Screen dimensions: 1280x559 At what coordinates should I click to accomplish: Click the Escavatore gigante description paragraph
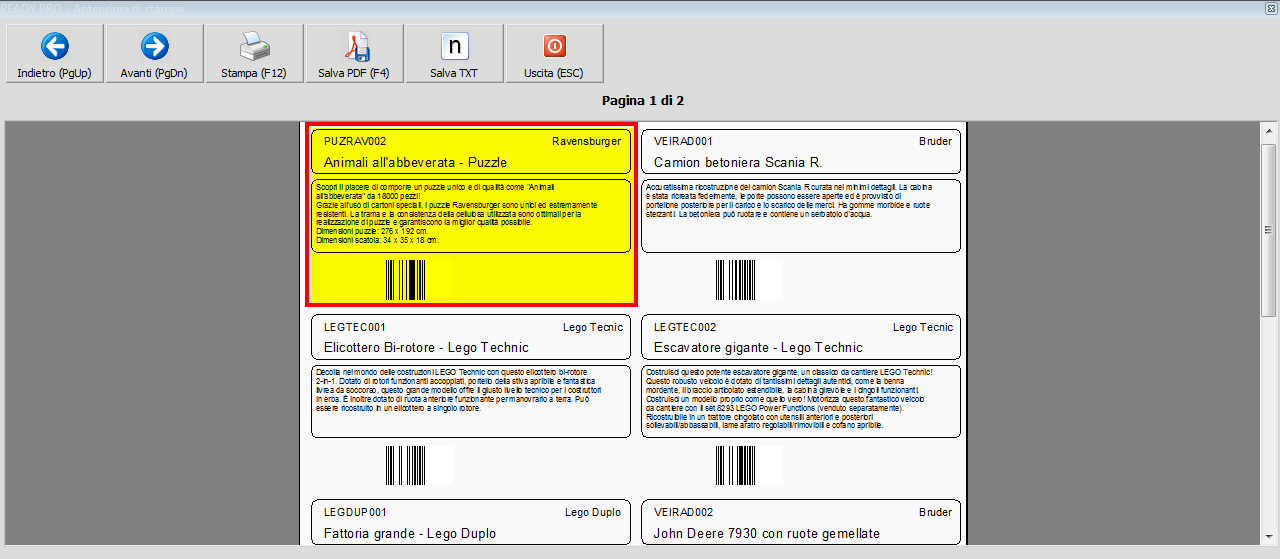[790, 397]
